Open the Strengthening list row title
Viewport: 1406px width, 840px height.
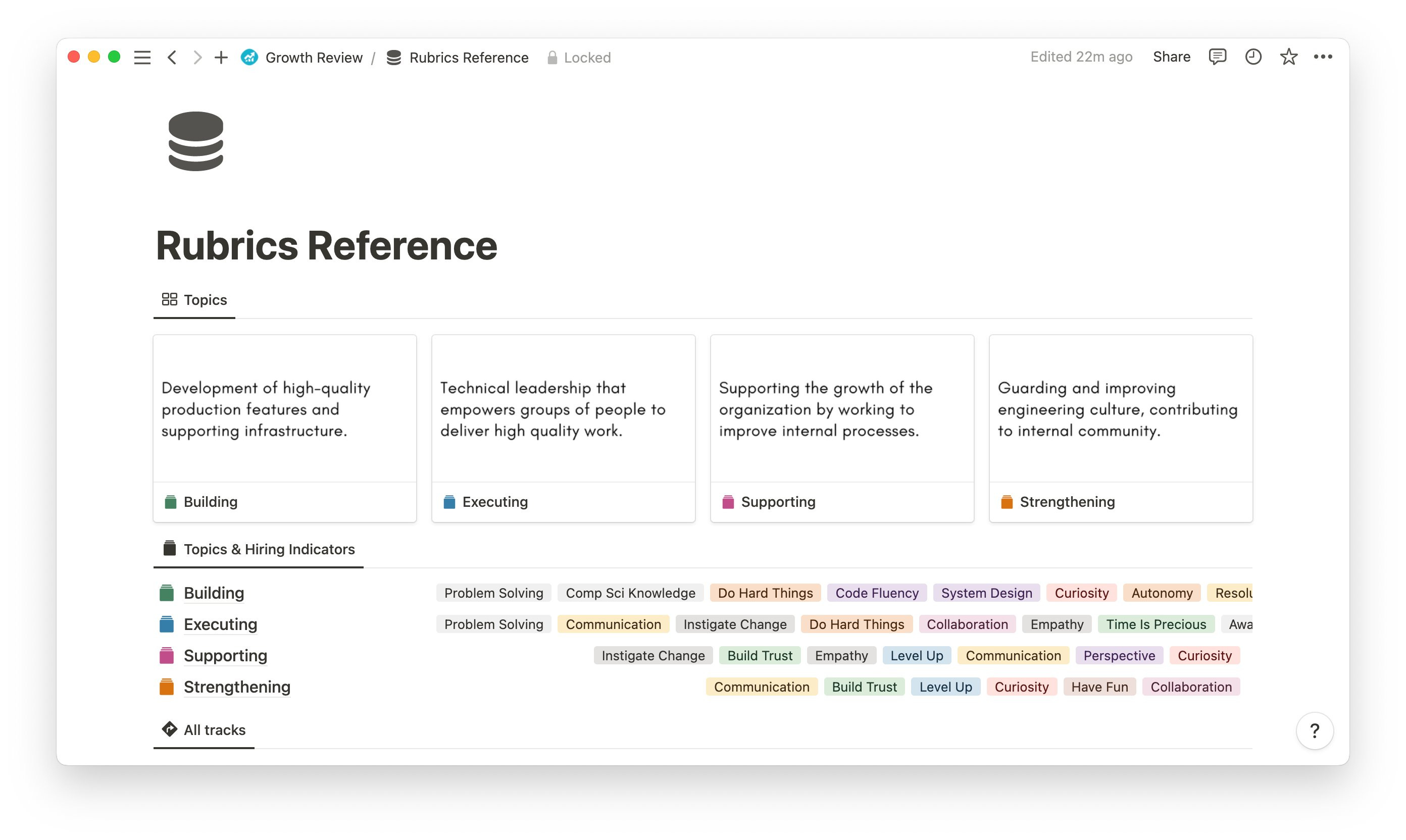pos(237,686)
